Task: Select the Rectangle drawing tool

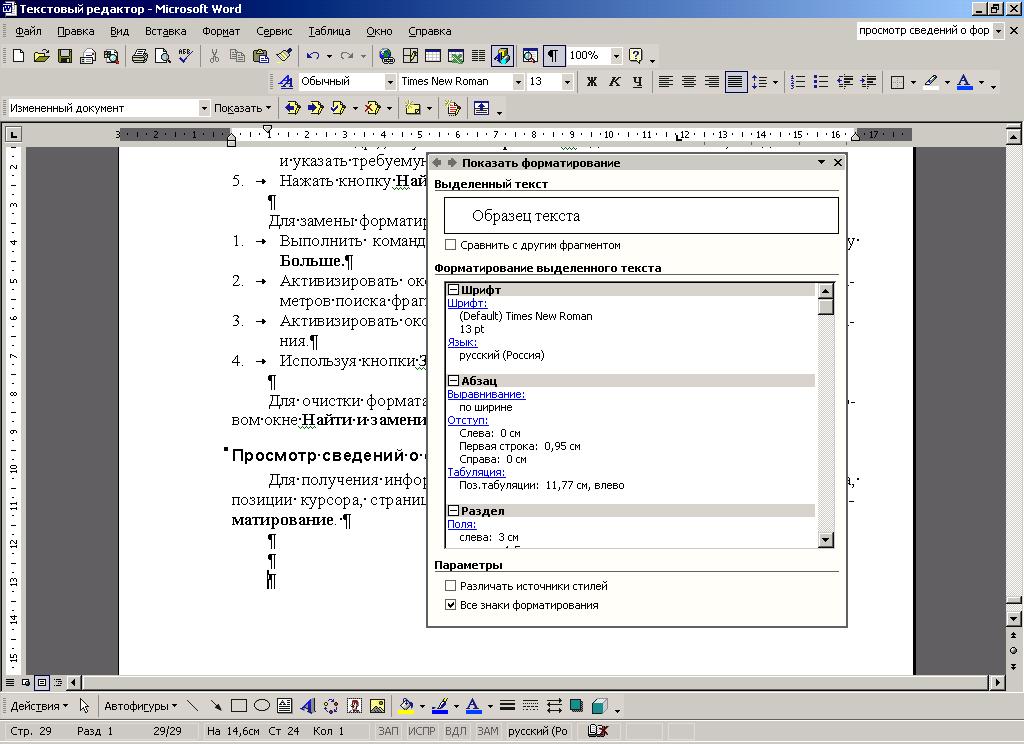Action: click(x=238, y=705)
